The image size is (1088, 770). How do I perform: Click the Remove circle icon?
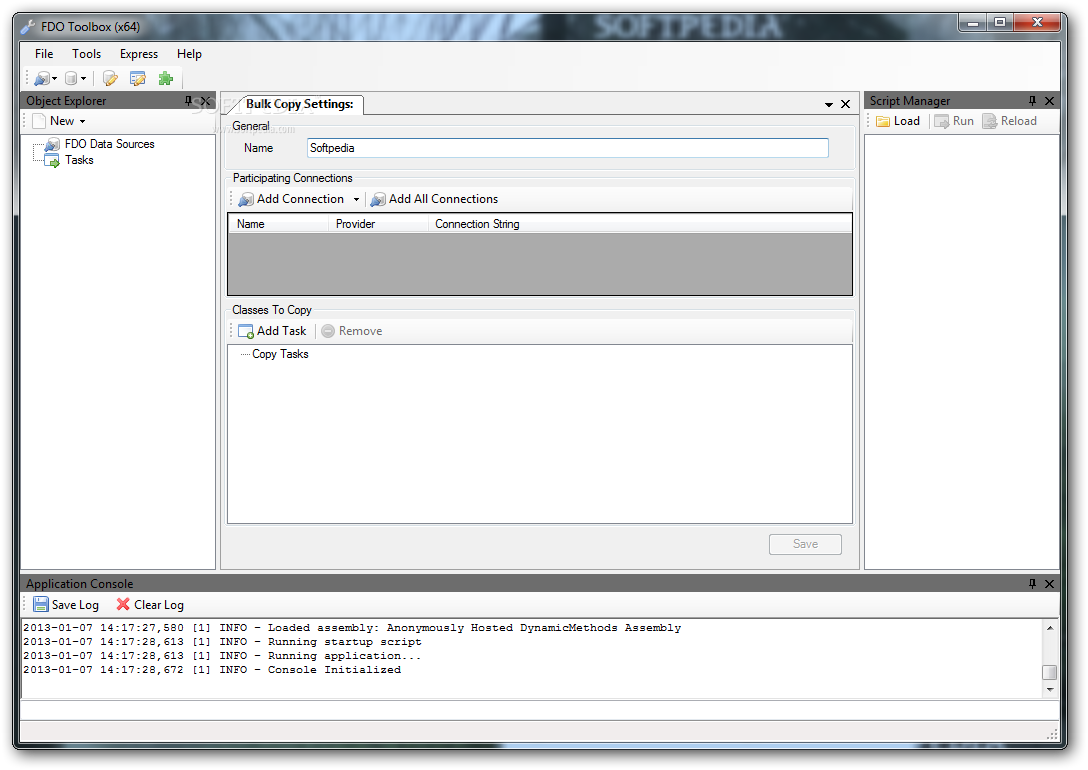(328, 332)
